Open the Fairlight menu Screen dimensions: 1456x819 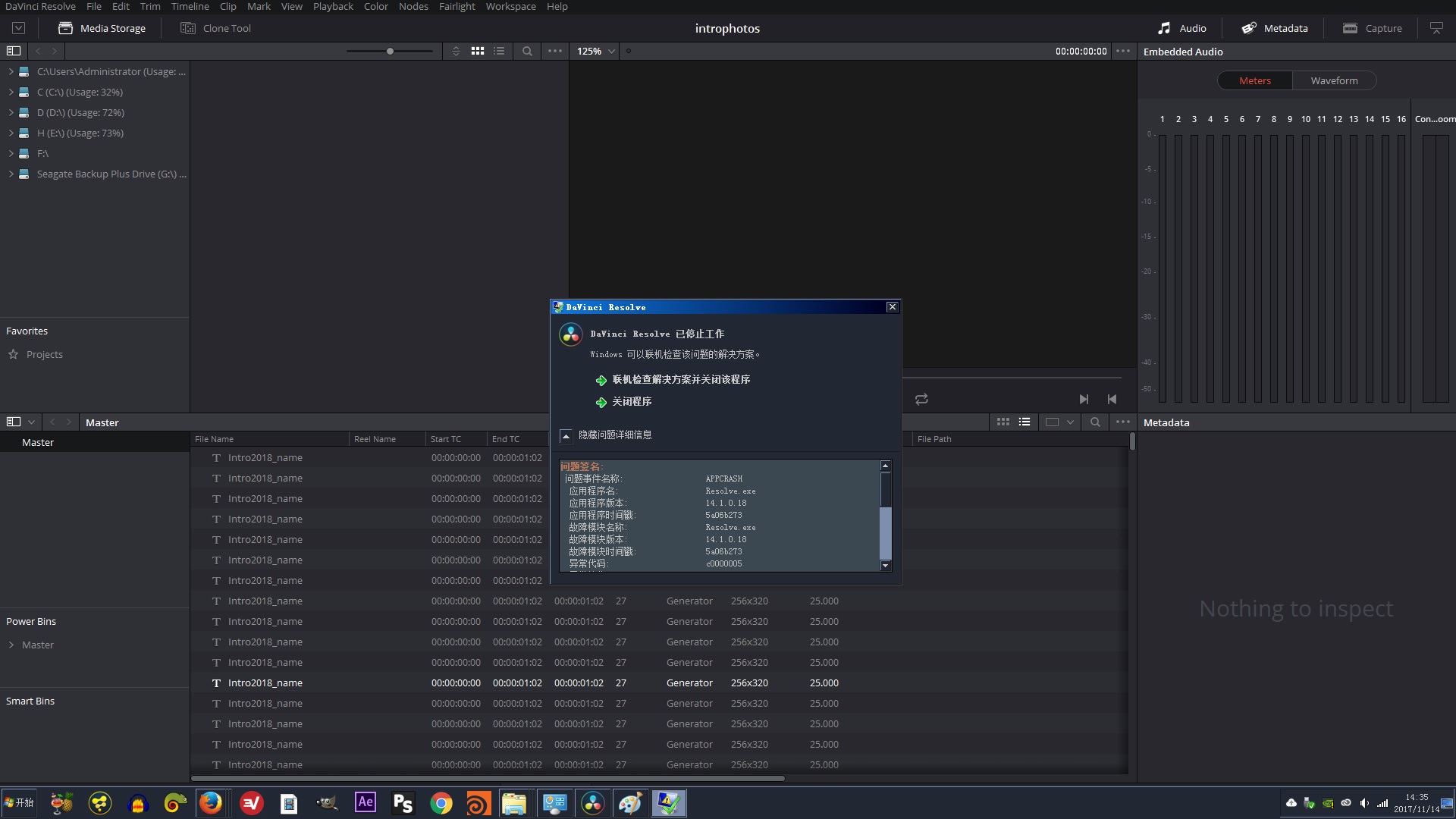[457, 6]
